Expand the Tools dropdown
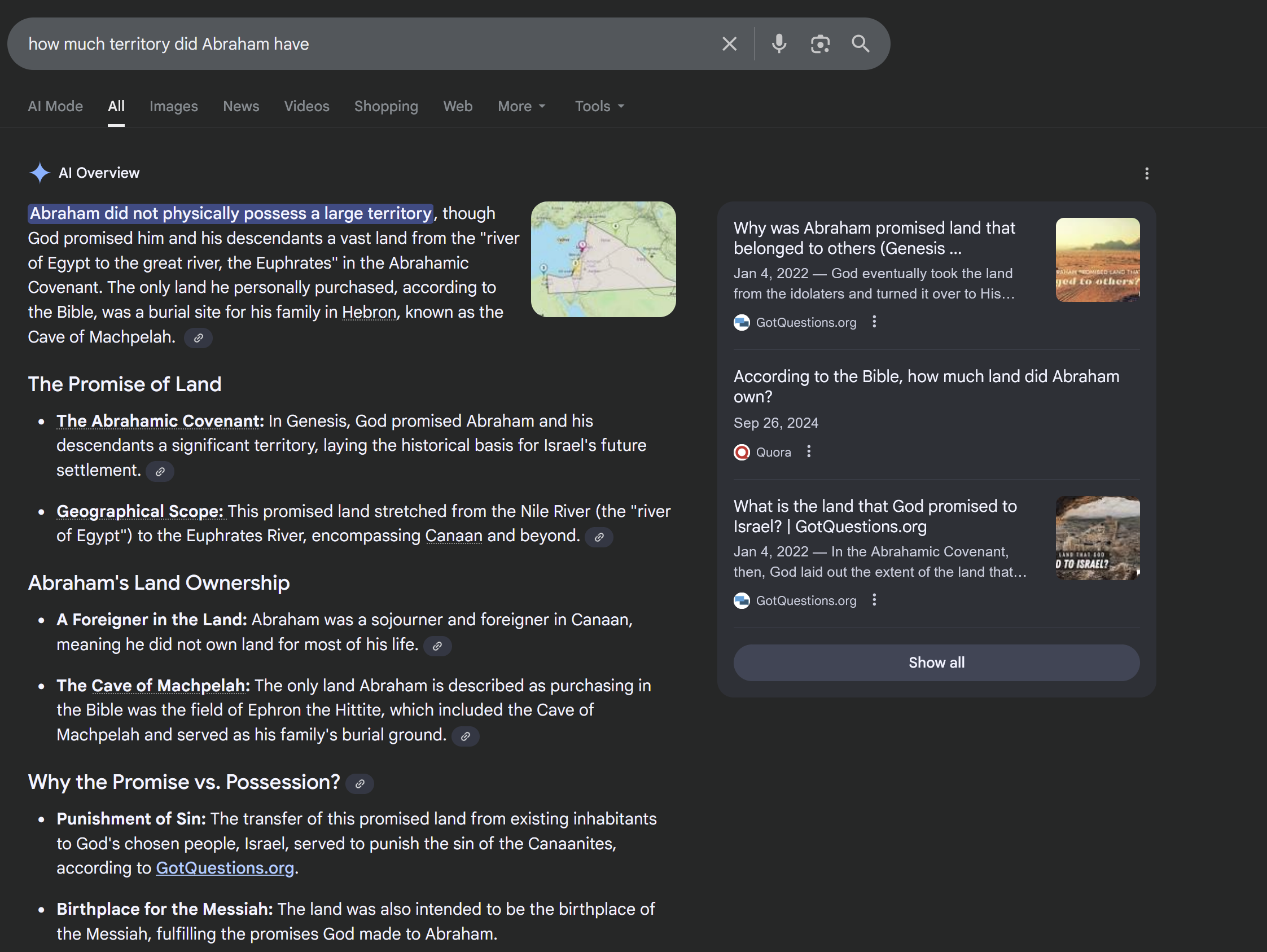This screenshot has height=952, width=1267. tap(599, 107)
